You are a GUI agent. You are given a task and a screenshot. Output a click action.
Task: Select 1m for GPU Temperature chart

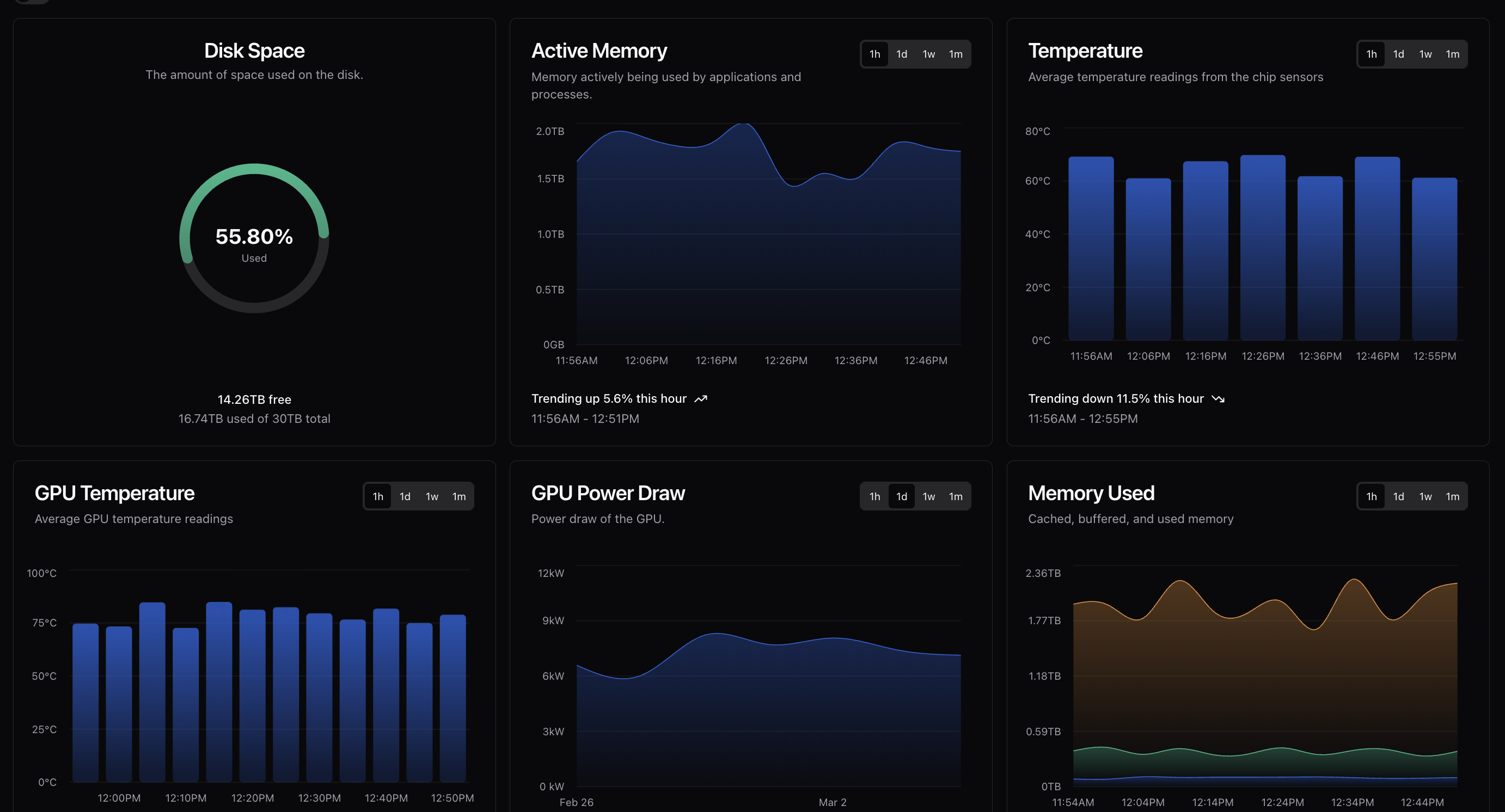tap(458, 497)
